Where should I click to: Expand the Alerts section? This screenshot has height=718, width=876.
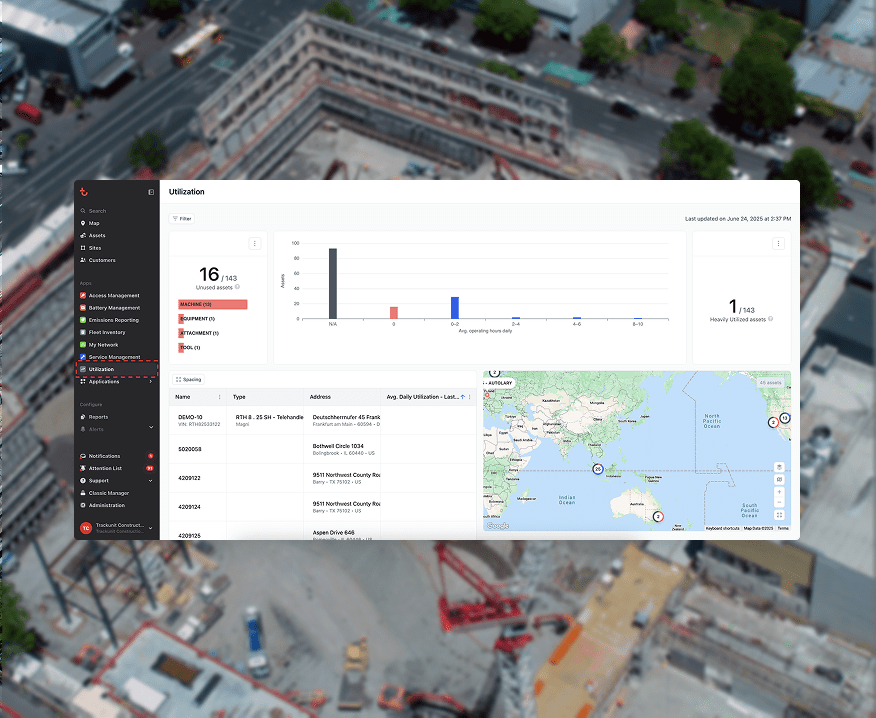coord(150,427)
